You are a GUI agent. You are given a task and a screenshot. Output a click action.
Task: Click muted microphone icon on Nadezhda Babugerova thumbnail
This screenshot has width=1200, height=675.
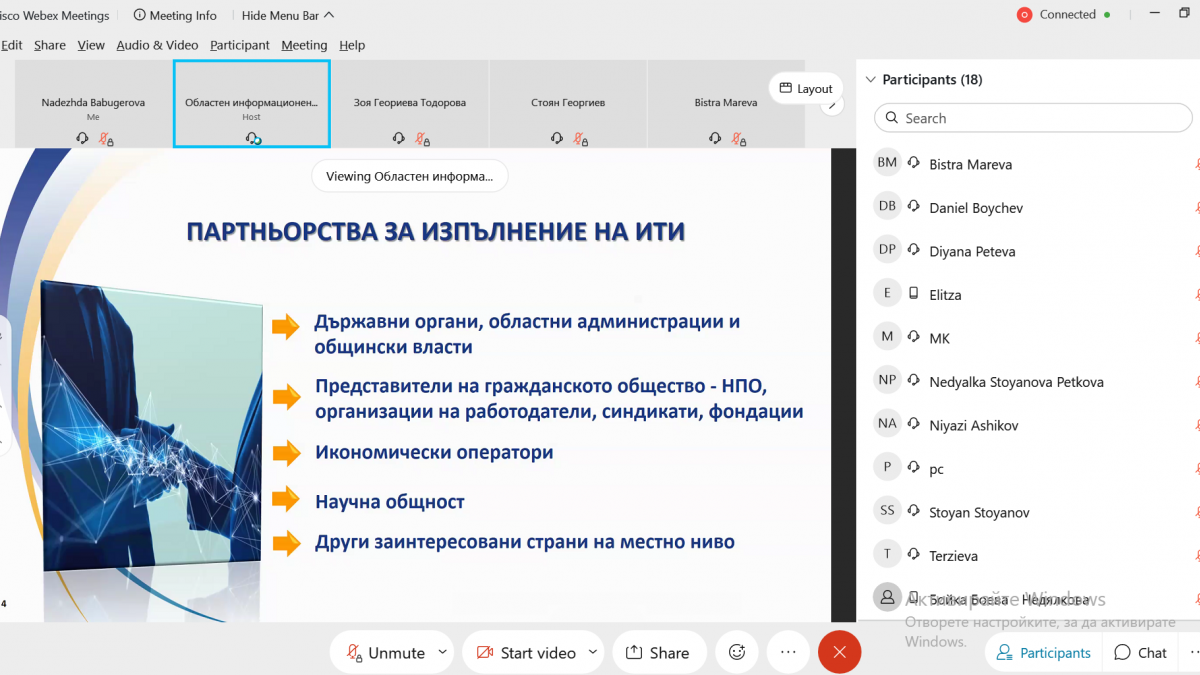[105, 139]
